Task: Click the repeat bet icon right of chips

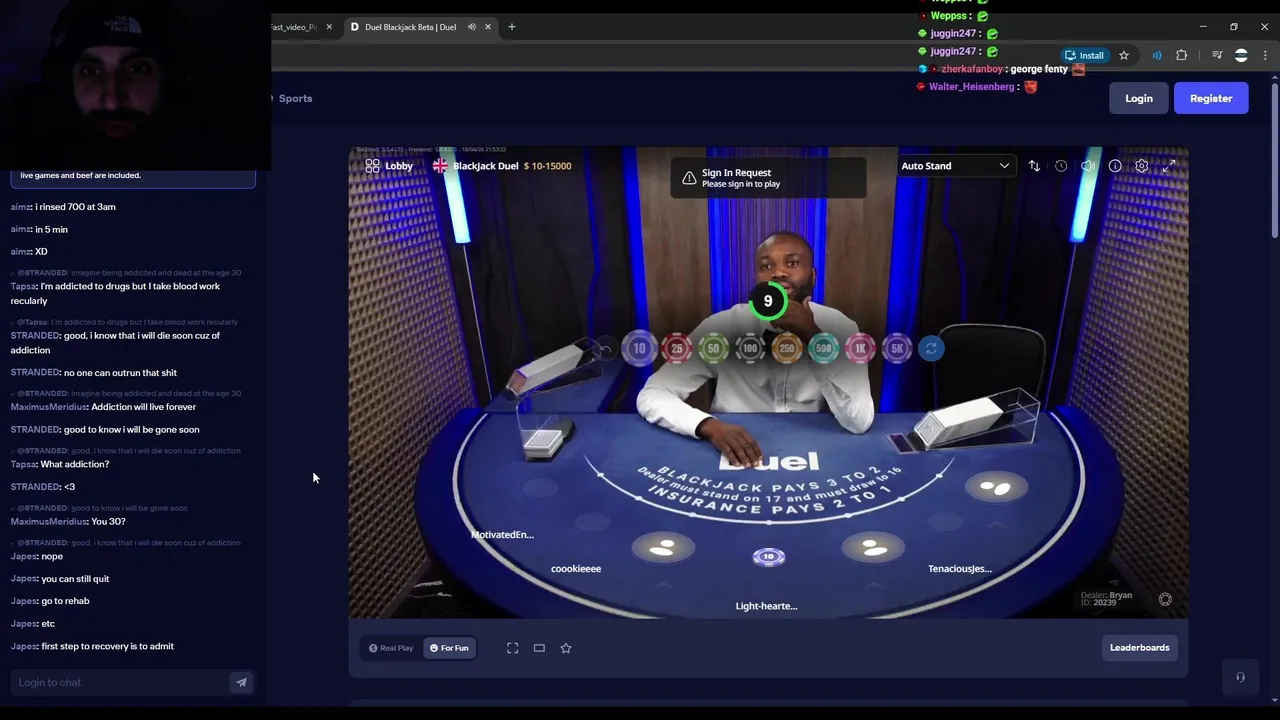Action: [931, 348]
